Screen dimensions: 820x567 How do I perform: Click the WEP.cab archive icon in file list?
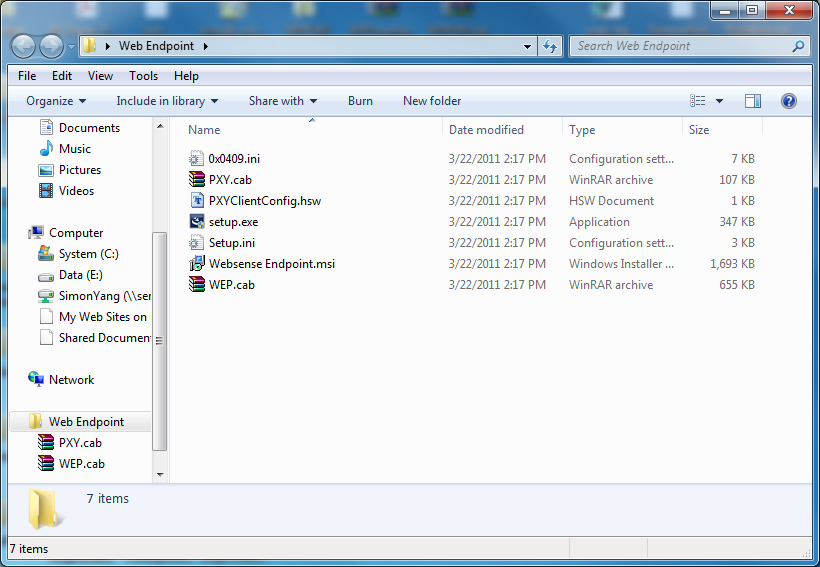pyautogui.click(x=196, y=284)
